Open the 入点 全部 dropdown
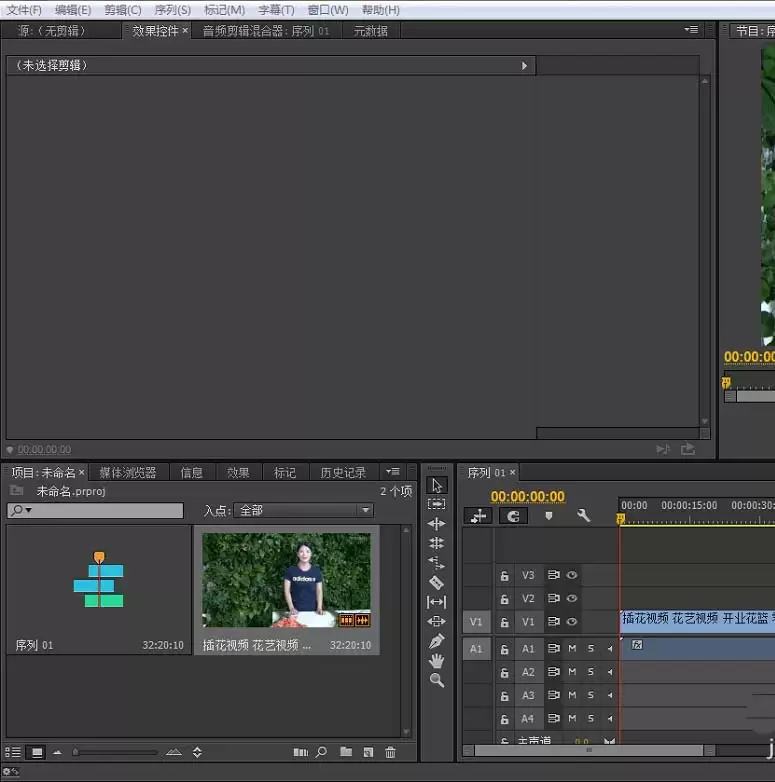Screen dimensions: 775x782 (x=303, y=510)
